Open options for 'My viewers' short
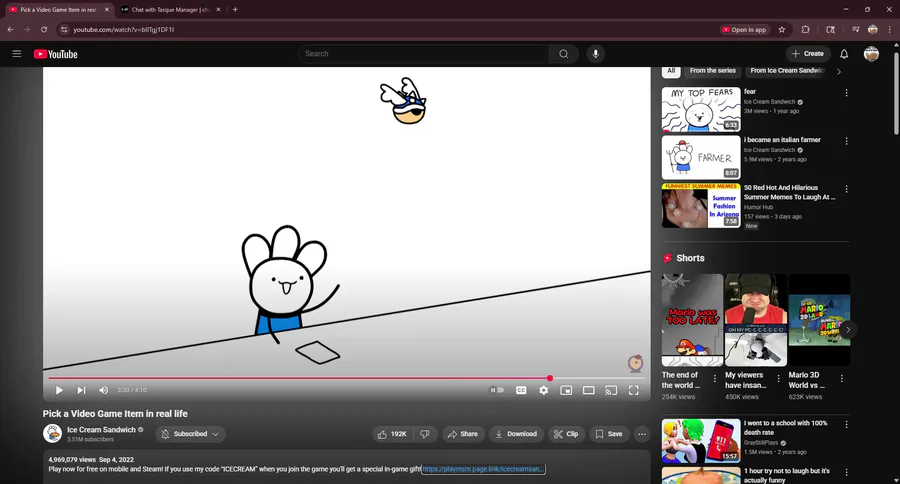Viewport: 900px width, 484px height. click(x=778, y=378)
